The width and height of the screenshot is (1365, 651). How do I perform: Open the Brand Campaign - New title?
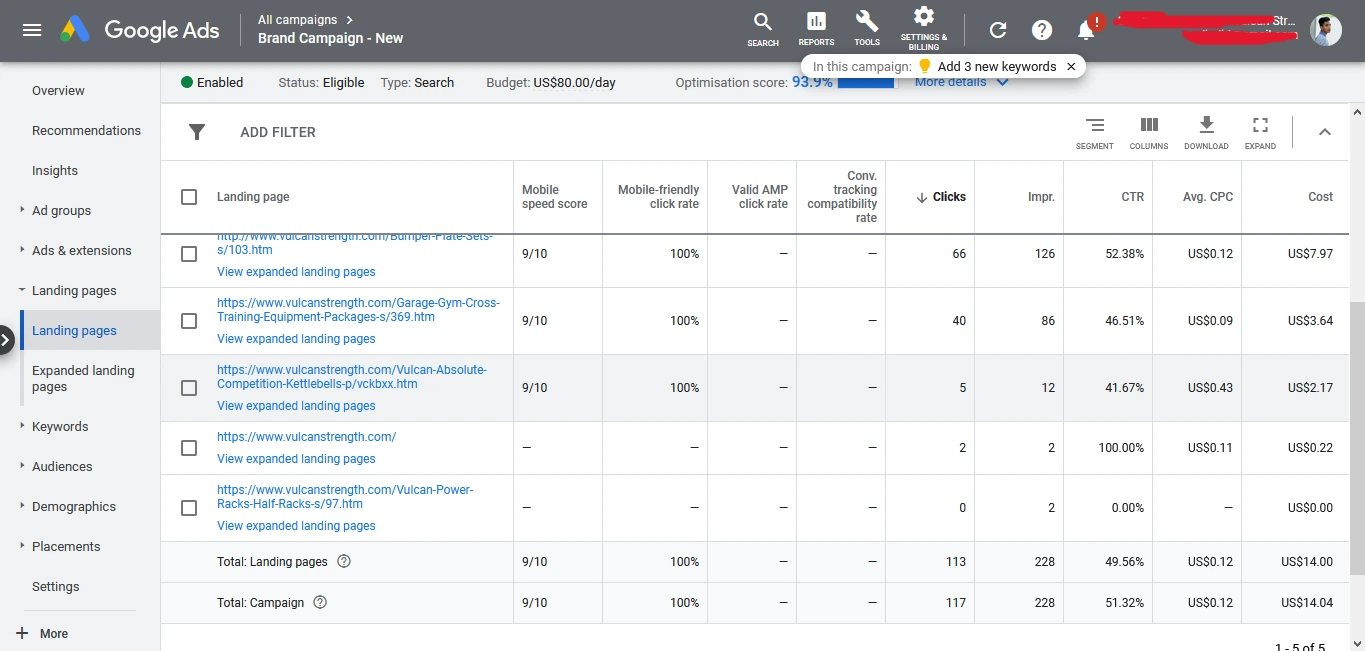(x=330, y=38)
